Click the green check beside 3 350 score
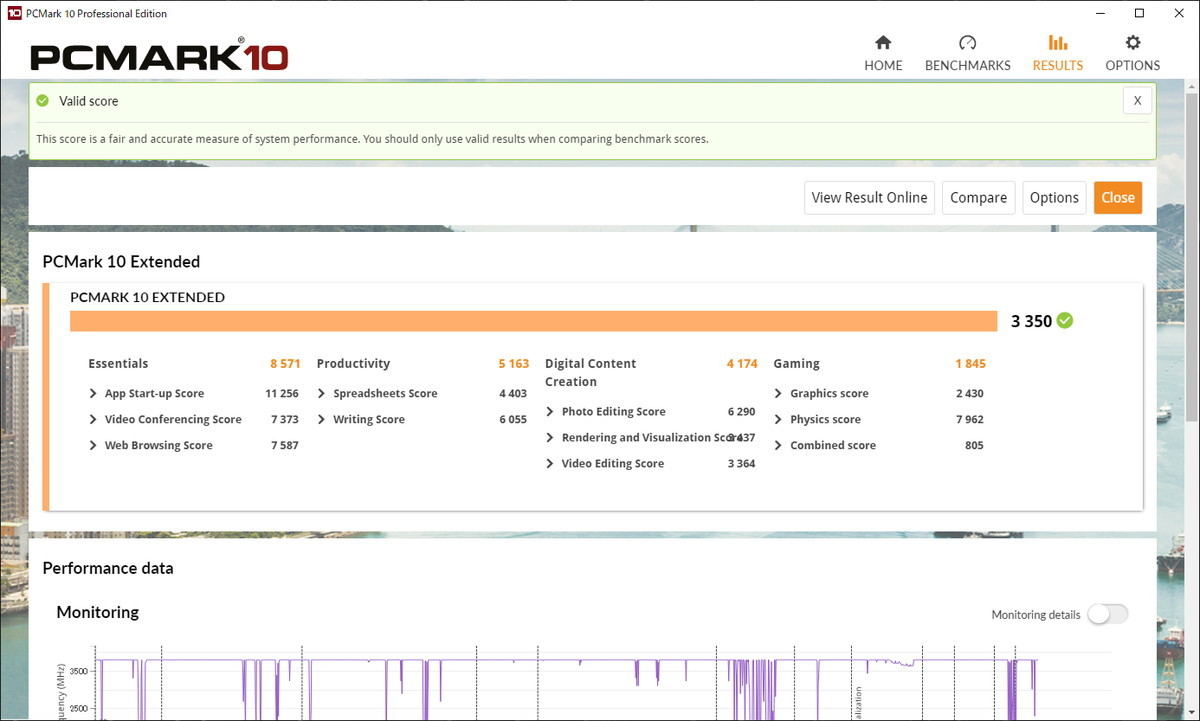This screenshot has height=721, width=1200. click(1064, 321)
